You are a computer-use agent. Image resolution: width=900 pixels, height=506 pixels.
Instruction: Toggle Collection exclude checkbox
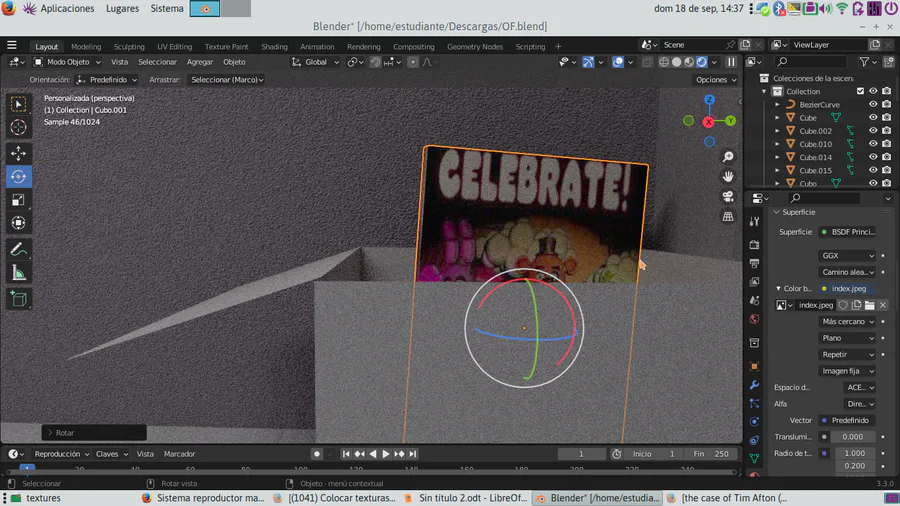point(860,91)
